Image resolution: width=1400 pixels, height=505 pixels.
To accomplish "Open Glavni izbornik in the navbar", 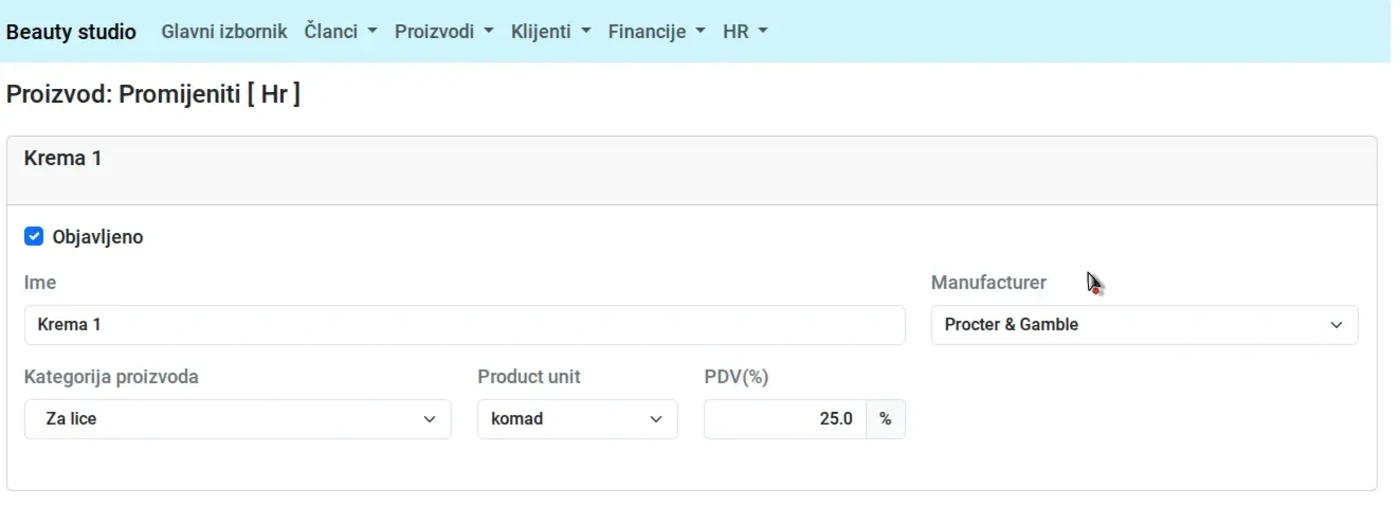I will [x=224, y=32].
